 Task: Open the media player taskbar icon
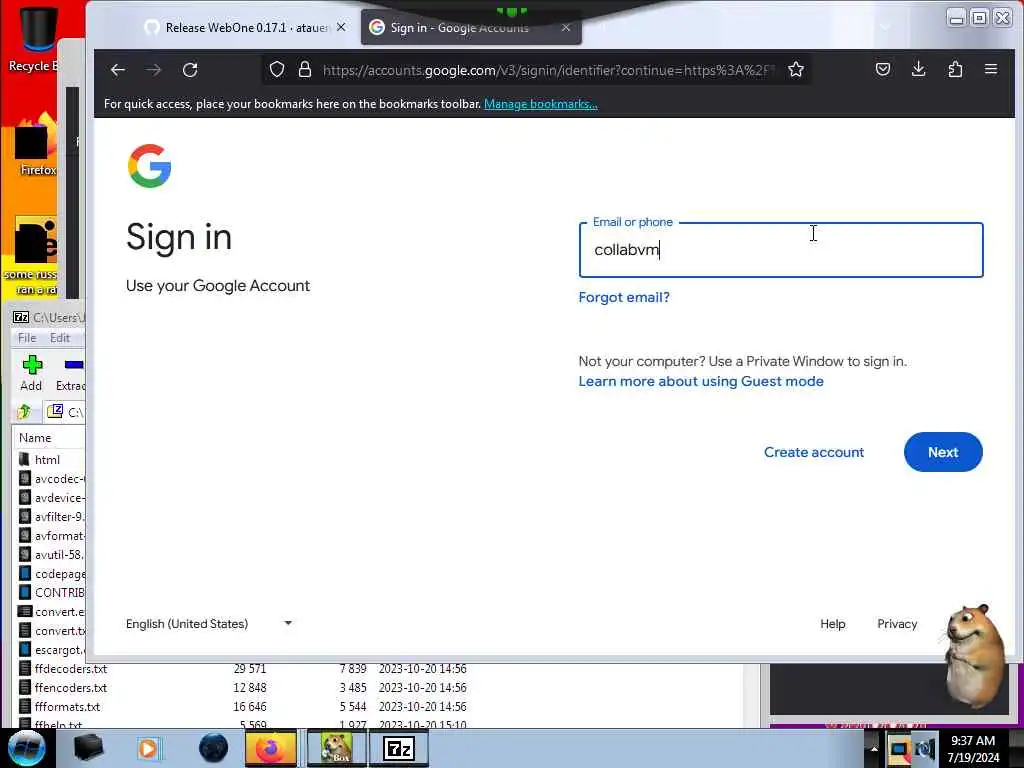[x=148, y=748]
